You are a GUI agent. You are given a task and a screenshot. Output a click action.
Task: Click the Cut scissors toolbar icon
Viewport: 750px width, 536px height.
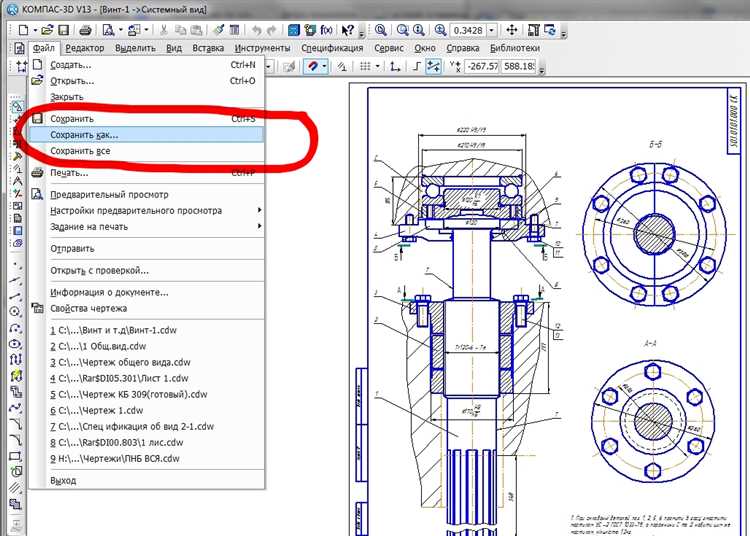pyautogui.click(x=164, y=31)
